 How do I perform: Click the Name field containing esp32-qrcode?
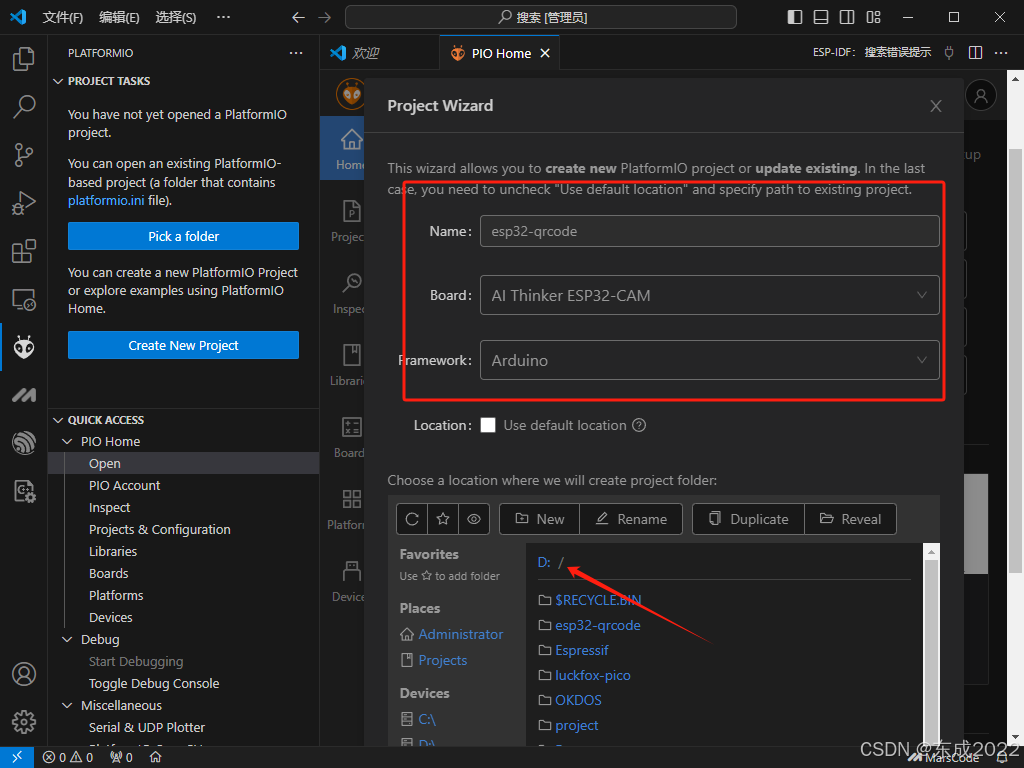(x=709, y=231)
